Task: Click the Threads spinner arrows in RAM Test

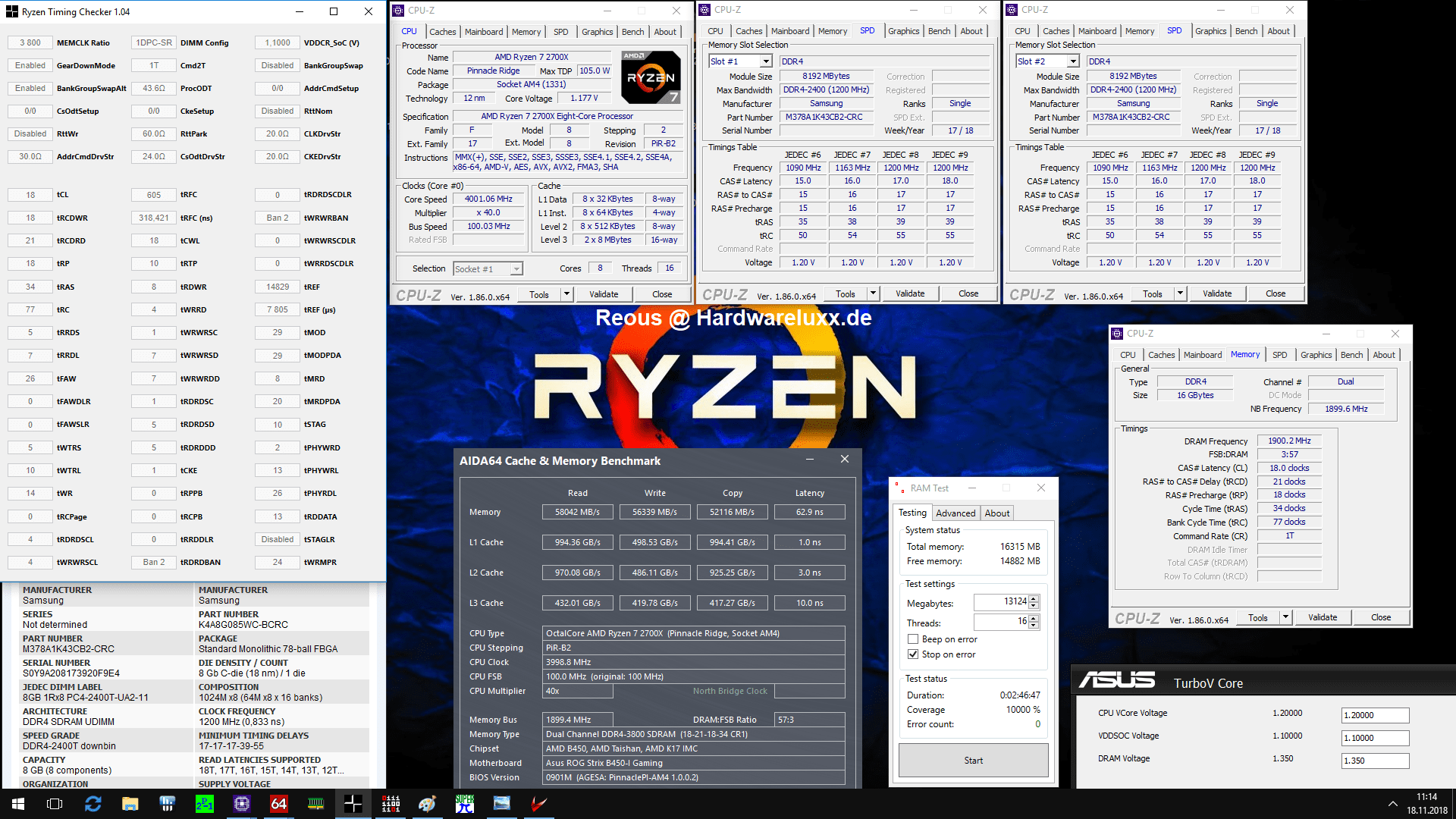Action: tap(1034, 622)
